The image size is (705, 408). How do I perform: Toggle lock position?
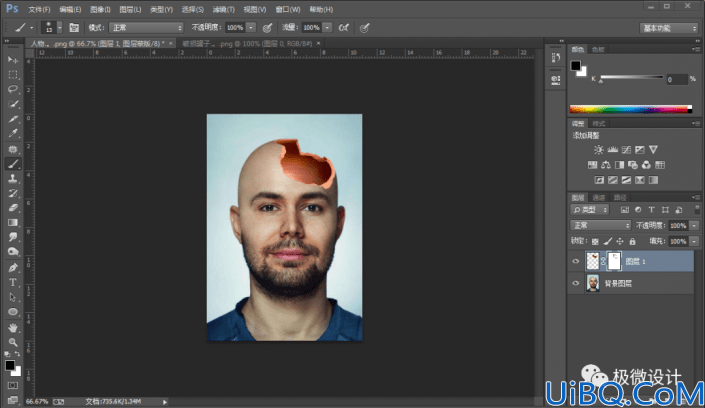(620, 242)
